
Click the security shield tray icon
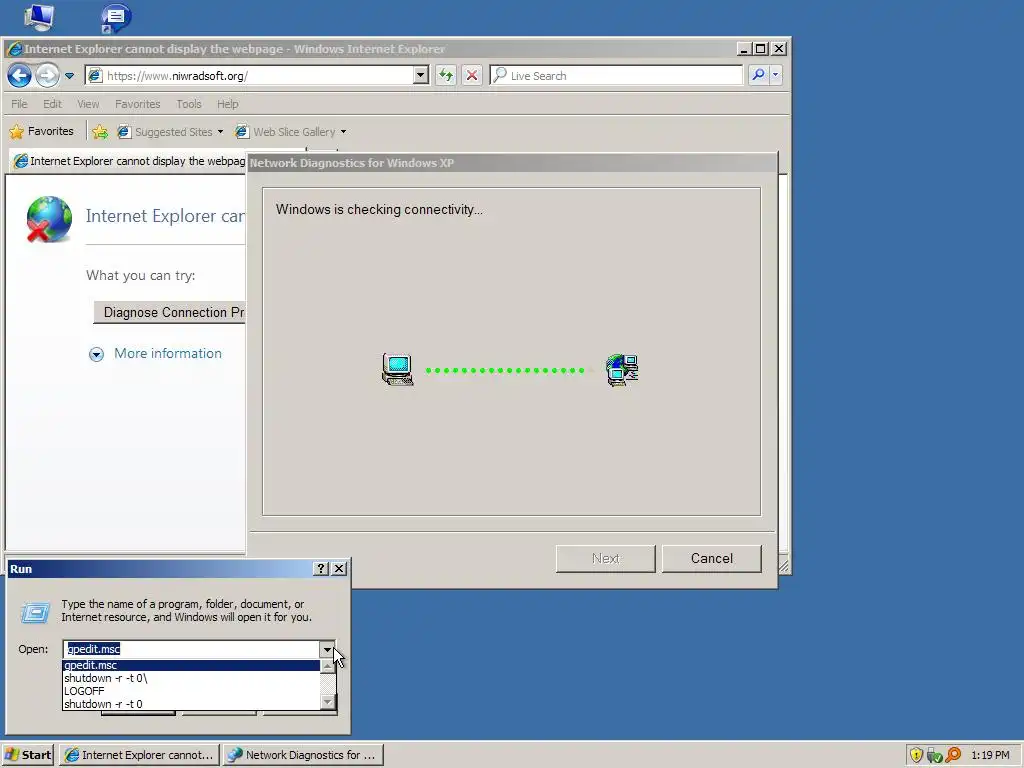(916, 755)
